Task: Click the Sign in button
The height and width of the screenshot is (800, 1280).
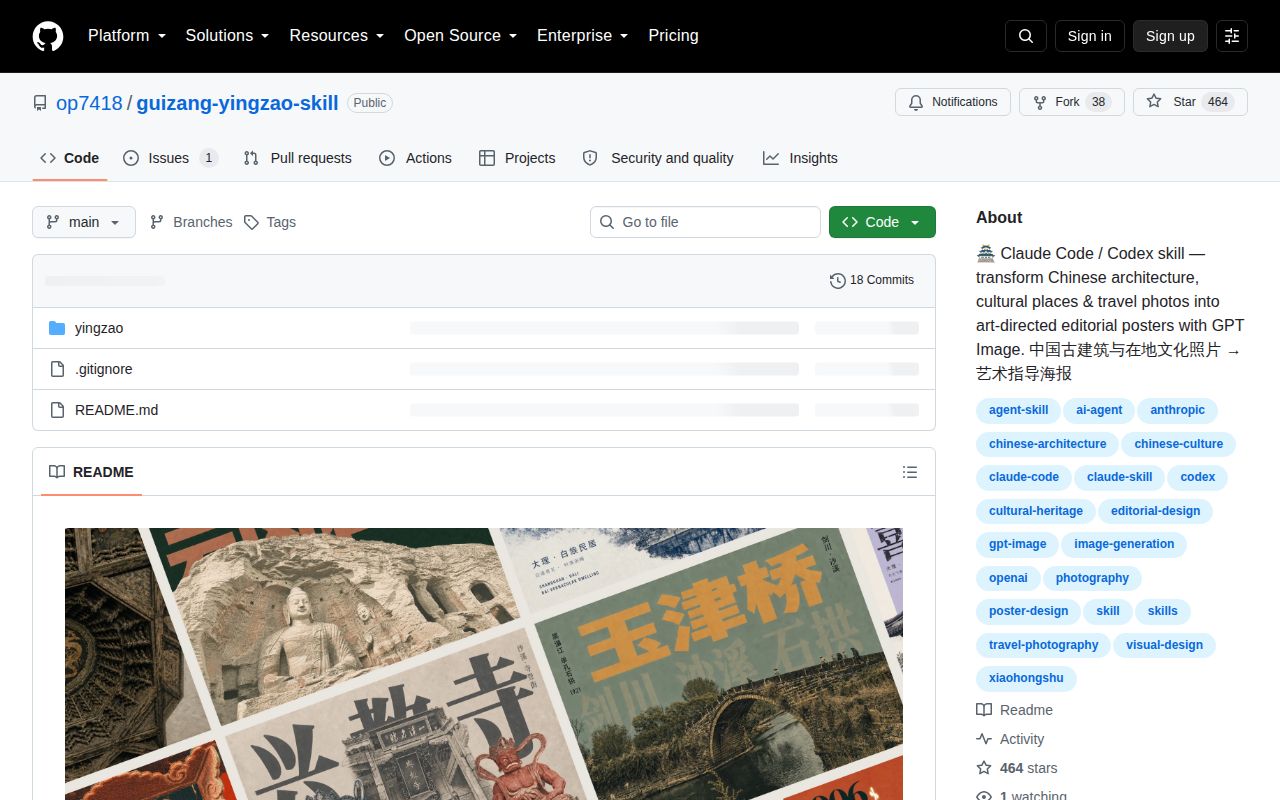Action: (1089, 36)
